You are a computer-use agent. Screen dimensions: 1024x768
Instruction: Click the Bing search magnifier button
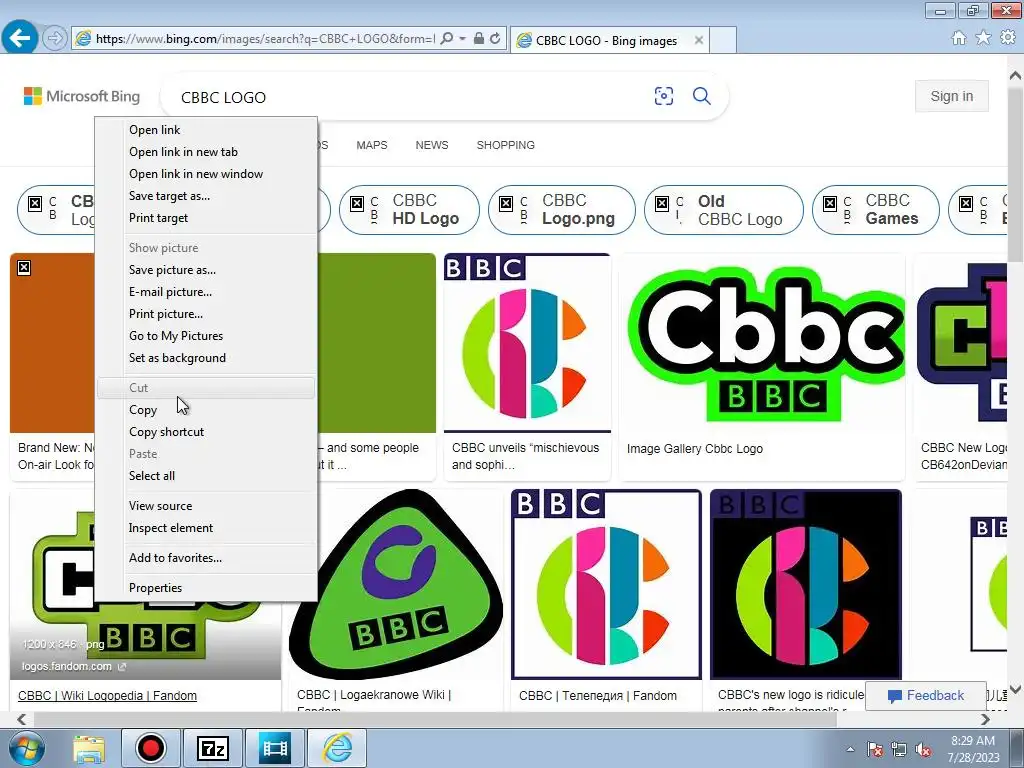click(x=702, y=96)
